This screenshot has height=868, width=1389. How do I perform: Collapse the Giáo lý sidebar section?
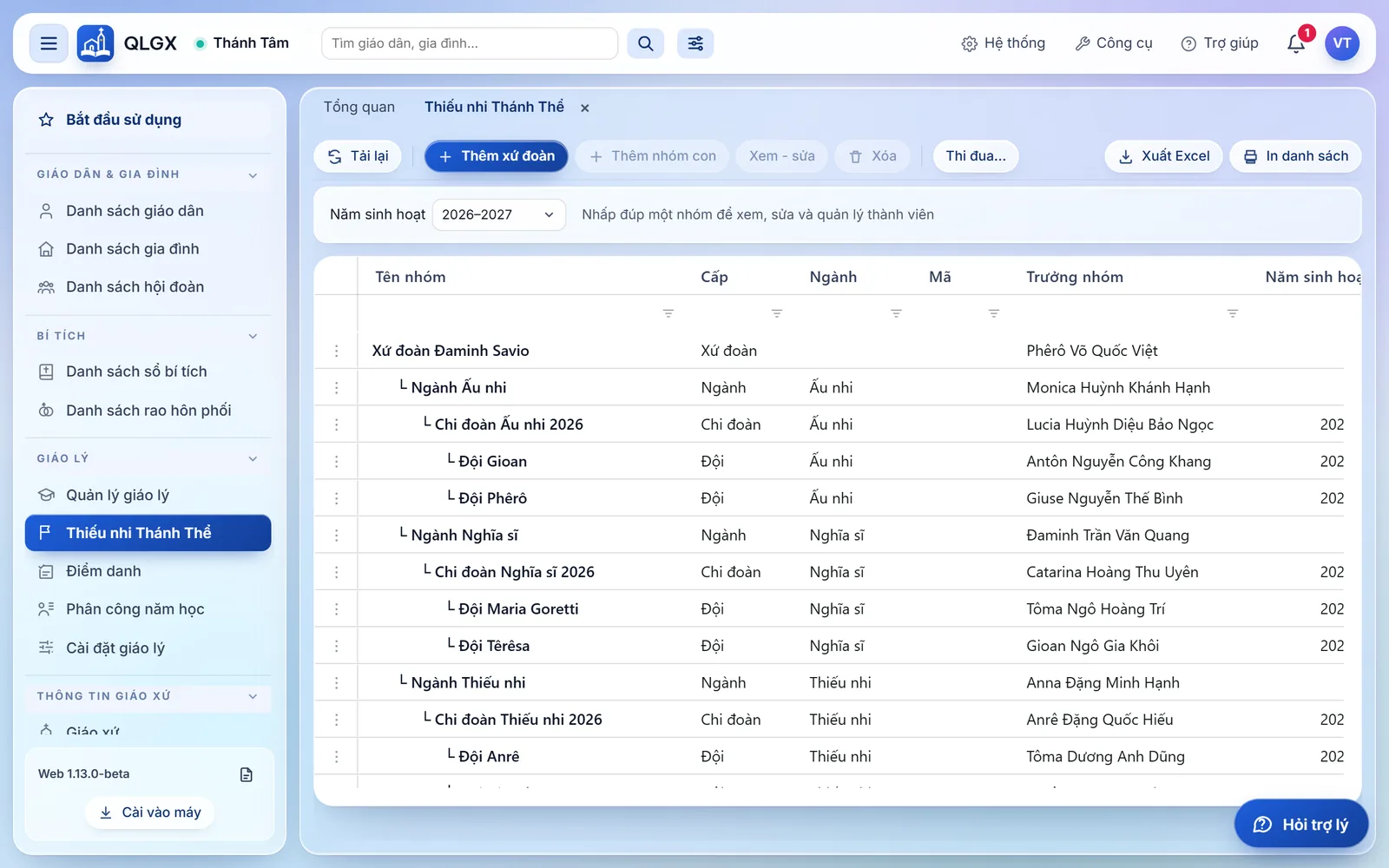pos(253,458)
